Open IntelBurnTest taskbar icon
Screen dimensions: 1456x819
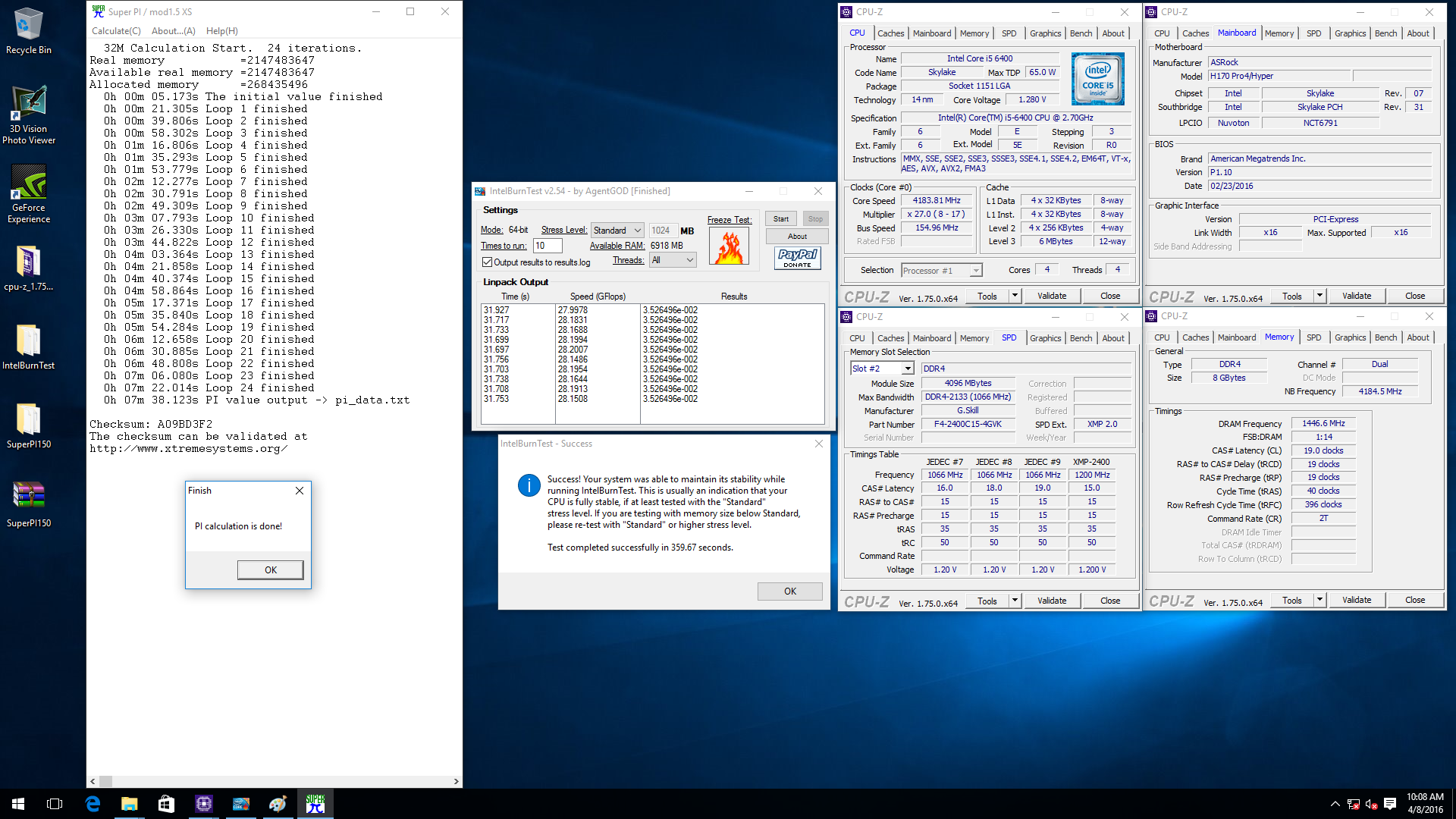pos(240,804)
